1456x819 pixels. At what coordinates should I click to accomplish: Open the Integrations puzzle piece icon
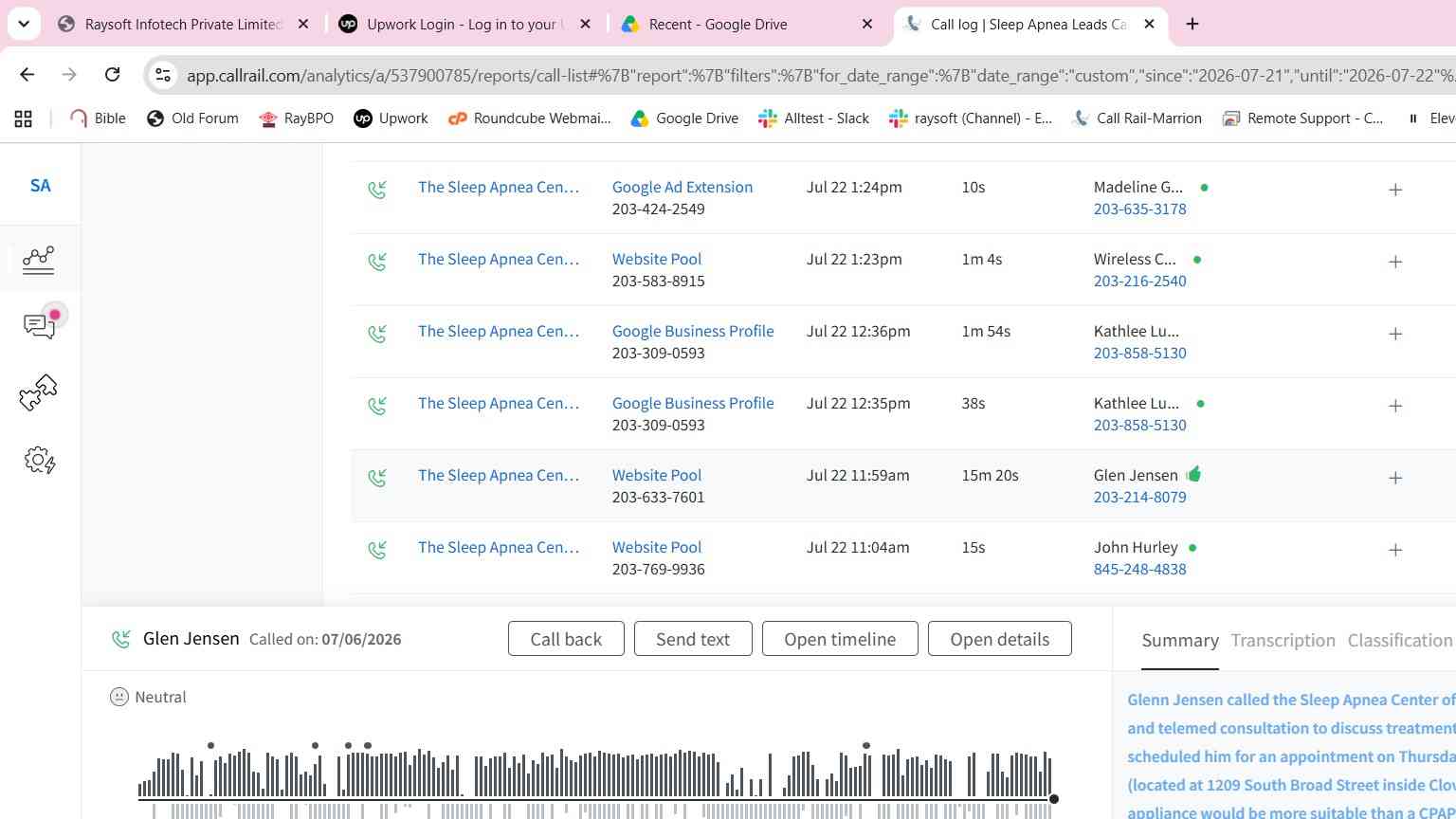click(x=39, y=392)
